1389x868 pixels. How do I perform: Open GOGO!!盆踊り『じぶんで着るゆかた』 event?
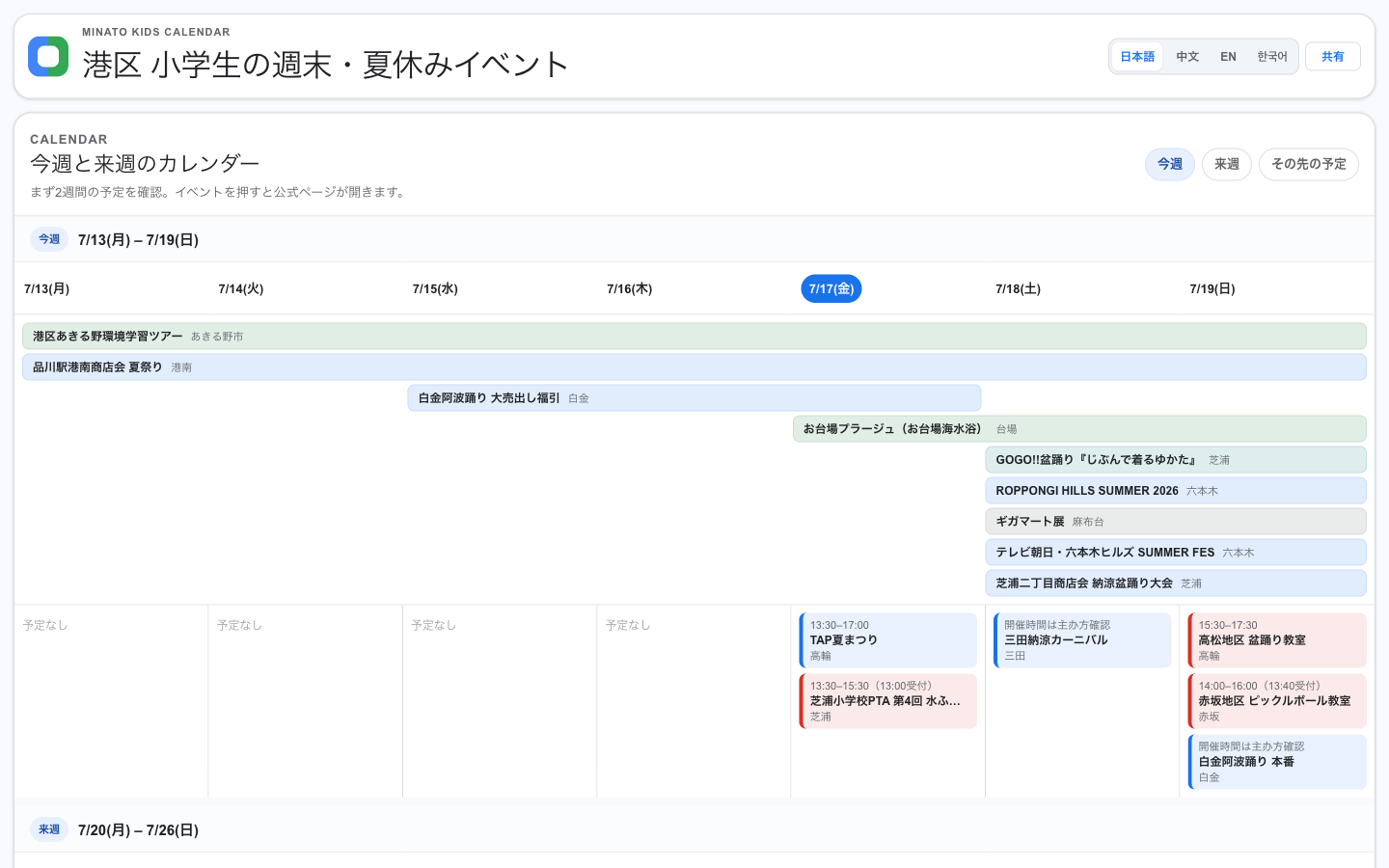pos(1176,460)
